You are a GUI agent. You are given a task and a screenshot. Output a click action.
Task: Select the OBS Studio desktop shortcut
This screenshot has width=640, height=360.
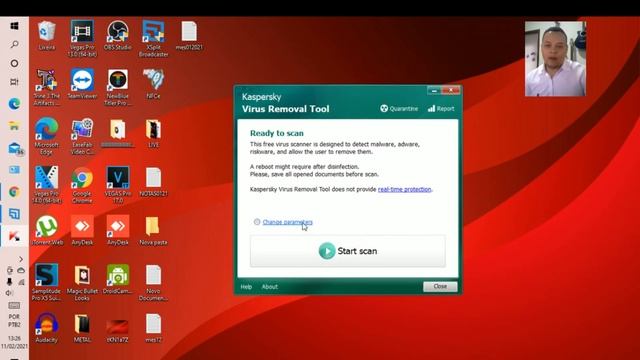tap(118, 36)
